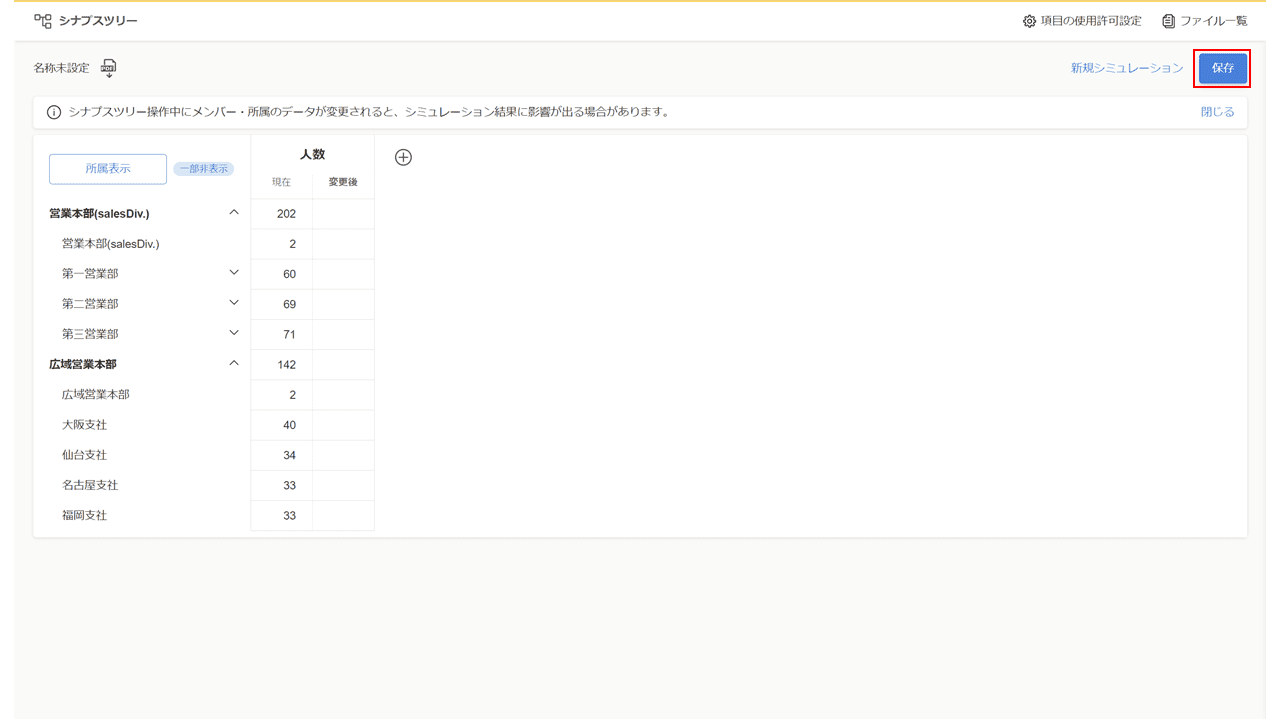The height and width of the screenshot is (720, 1280).
Task: Click the 名称未設定 file name
Action: point(61,68)
